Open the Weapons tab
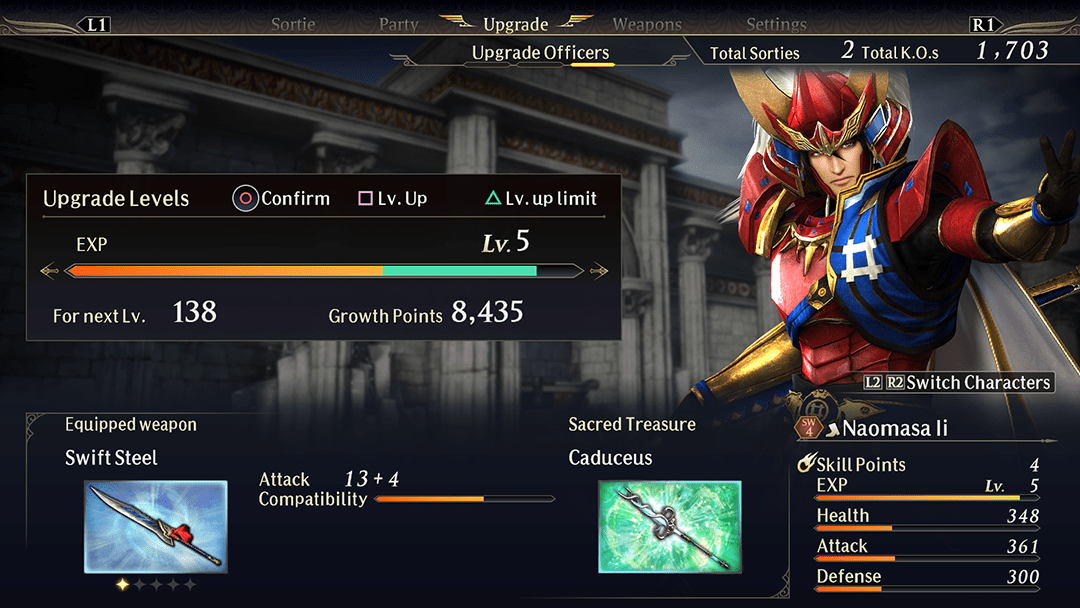The width and height of the screenshot is (1080, 608). click(647, 25)
